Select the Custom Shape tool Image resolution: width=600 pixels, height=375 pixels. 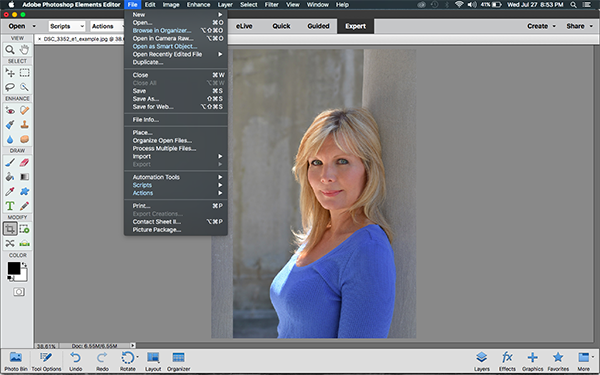(x=24, y=191)
